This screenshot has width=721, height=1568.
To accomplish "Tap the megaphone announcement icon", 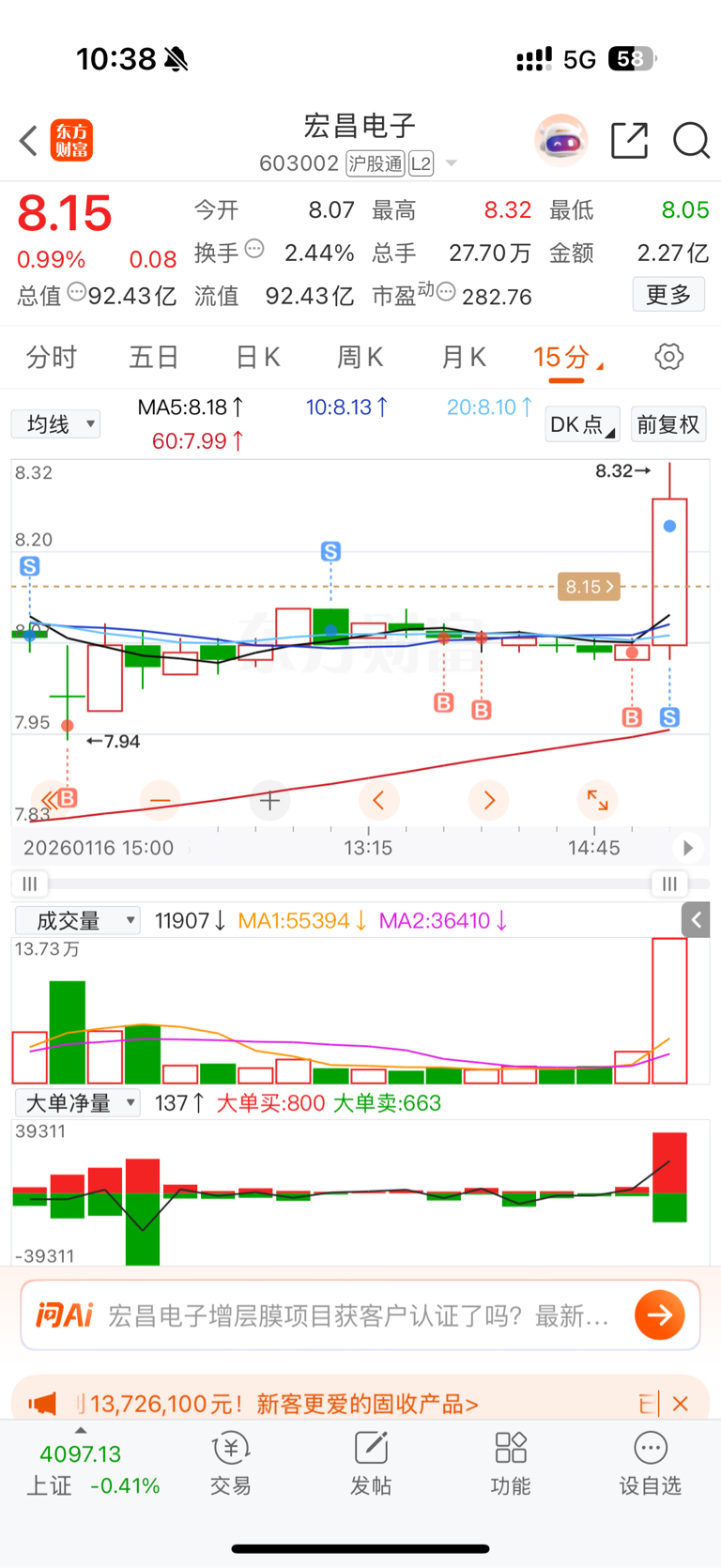I will [x=42, y=1404].
